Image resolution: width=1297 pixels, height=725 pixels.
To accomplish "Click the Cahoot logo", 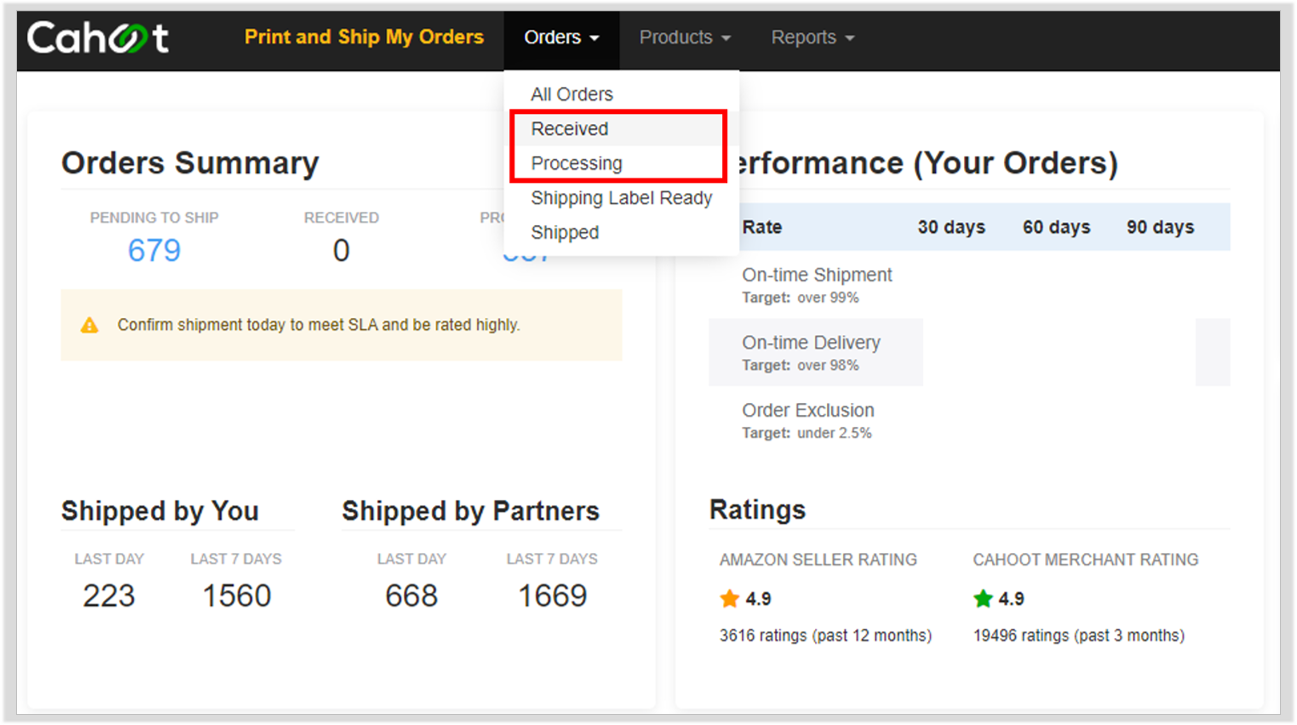I will point(97,38).
